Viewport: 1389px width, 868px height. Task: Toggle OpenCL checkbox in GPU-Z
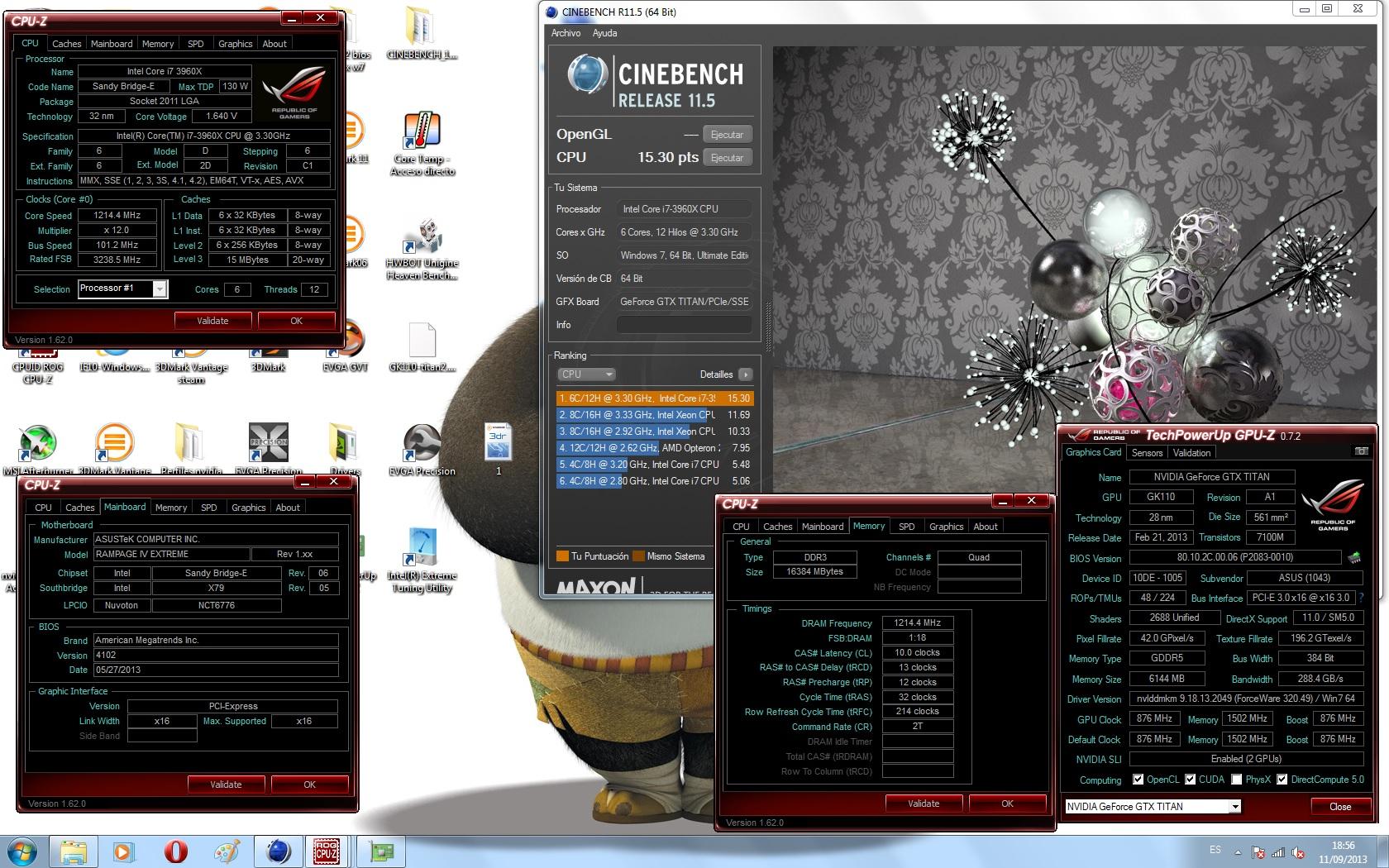coord(1138,780)
